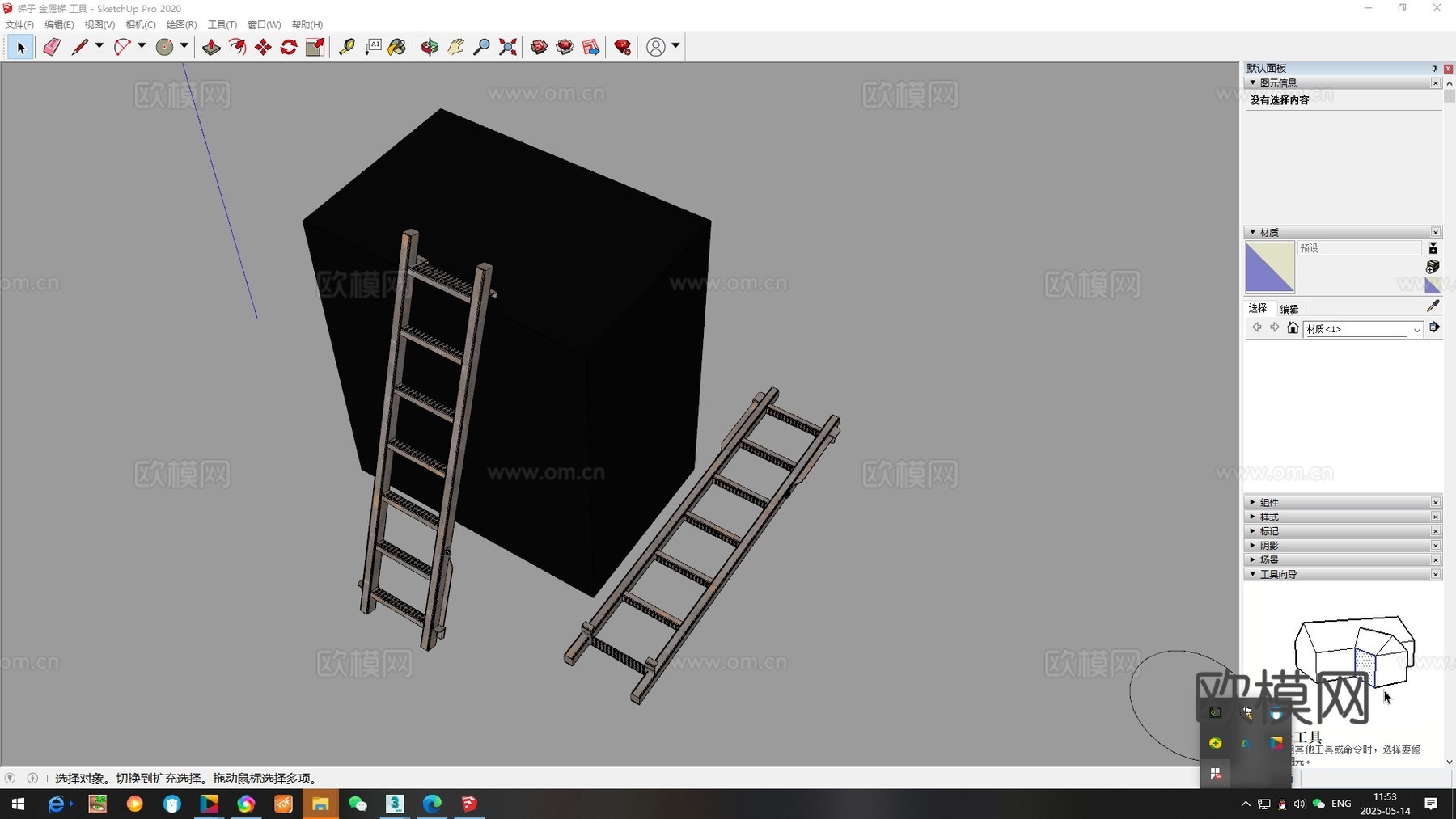The width and height of the screenshot is (1456, 819).
Task: Open the 窗口(W) menu
Action: [x=264, y=25]
